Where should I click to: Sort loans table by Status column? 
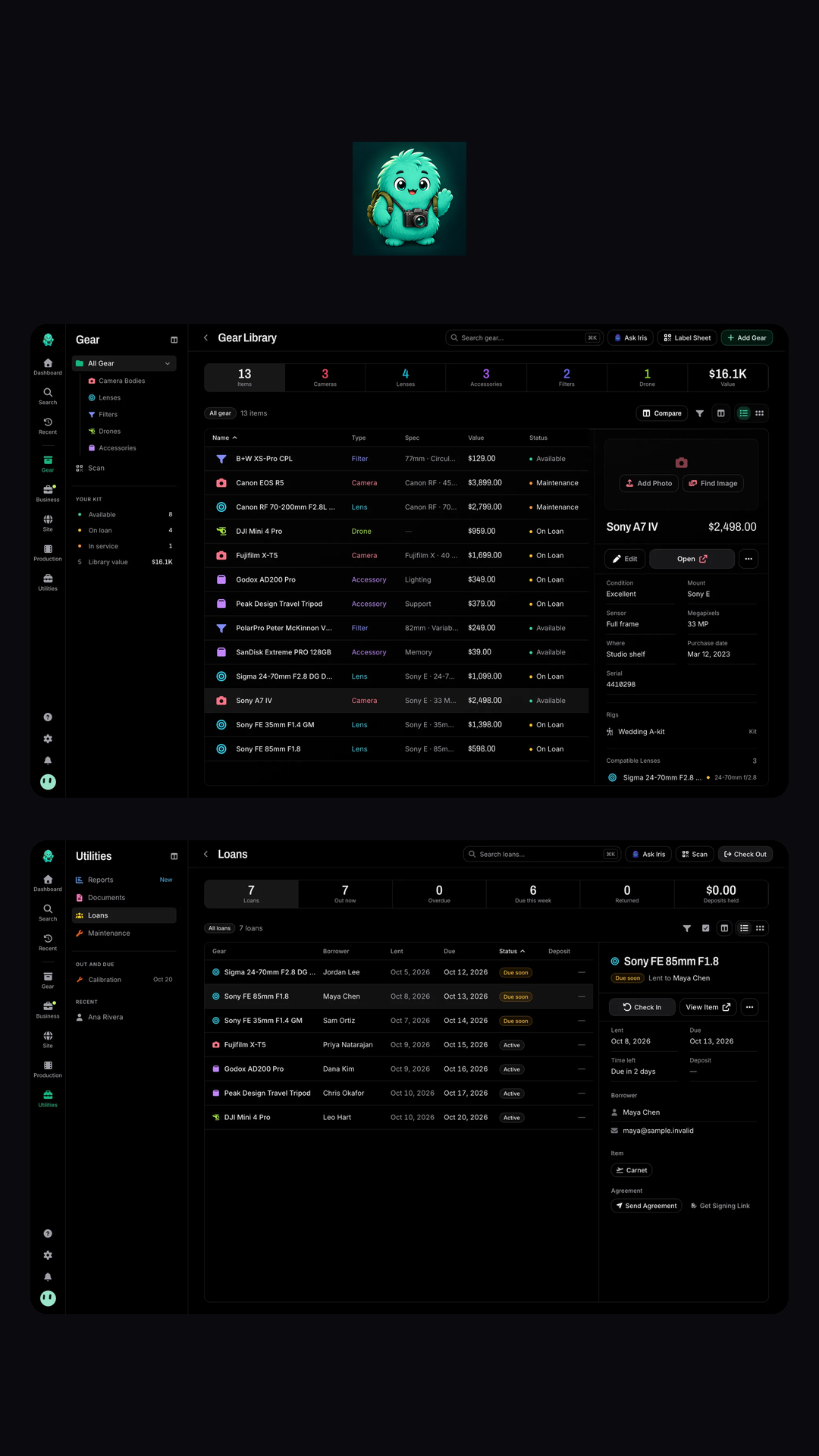pos(512,951)
